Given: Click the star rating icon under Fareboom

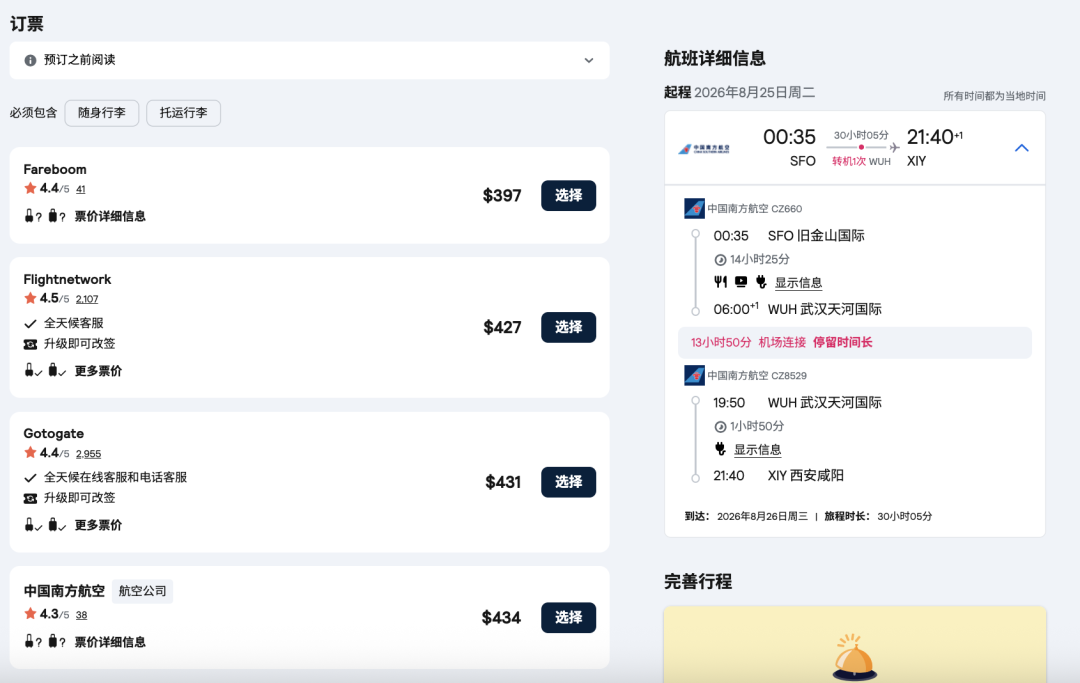Looking at the screenshot, I should point(30,188).
